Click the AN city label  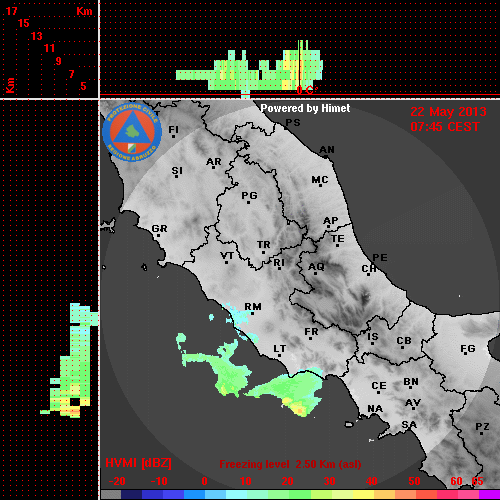tap(327, 150)
